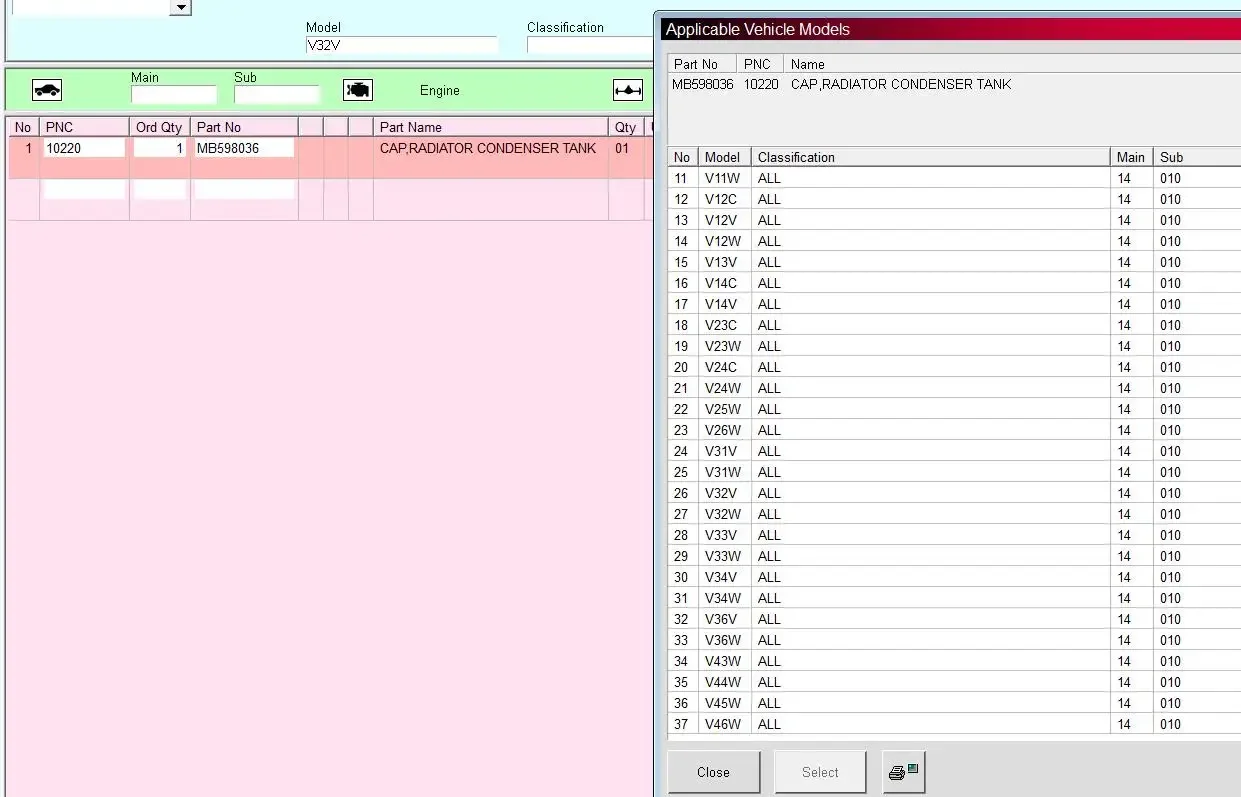1241x797 pixels.
Task: Select the V32W model row
Action: [954, 514]
